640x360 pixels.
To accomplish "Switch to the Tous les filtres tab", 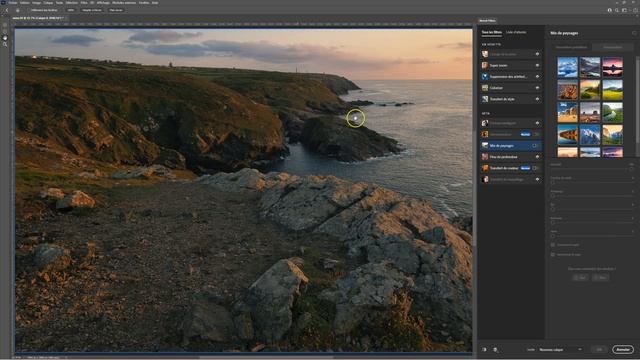I will click(491, 32).
